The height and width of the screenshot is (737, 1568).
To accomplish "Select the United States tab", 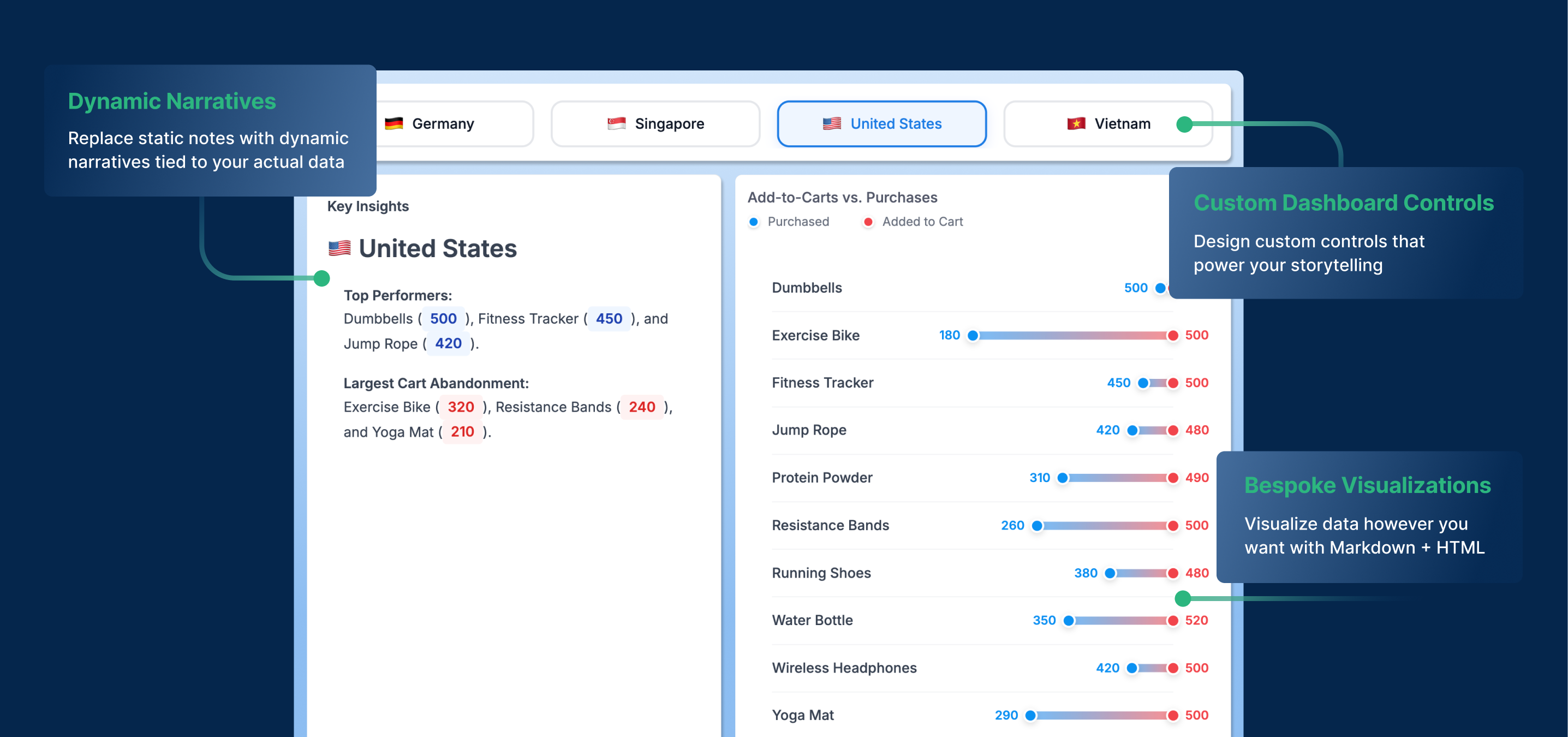I will tap(881, 123).
